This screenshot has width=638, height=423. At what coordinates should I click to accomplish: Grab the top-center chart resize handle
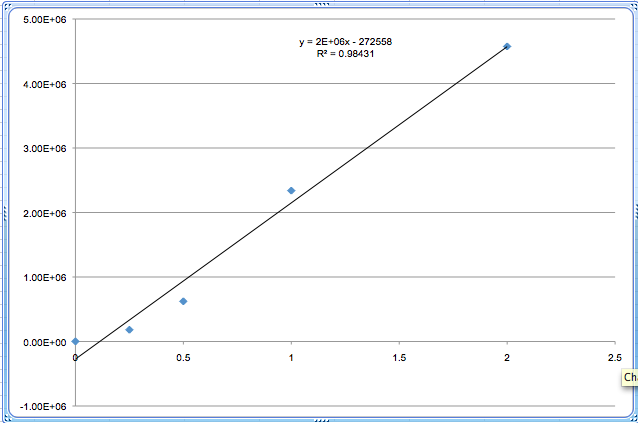(319, 4)
